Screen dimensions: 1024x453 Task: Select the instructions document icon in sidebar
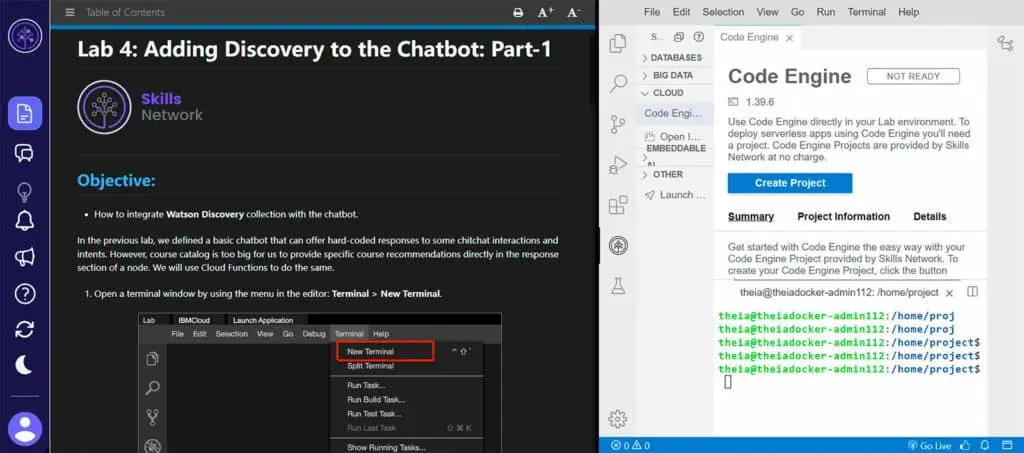click(25, 114)
